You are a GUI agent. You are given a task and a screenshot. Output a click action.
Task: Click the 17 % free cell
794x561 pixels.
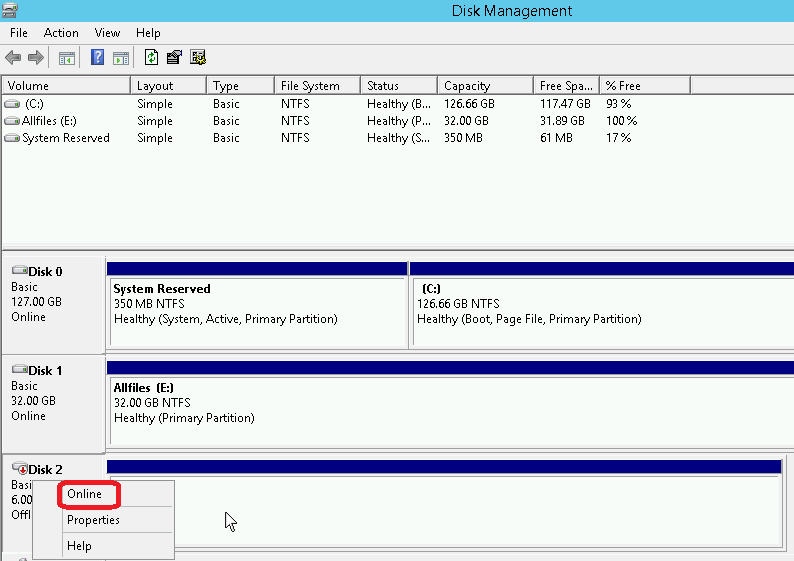click(618, 138)
